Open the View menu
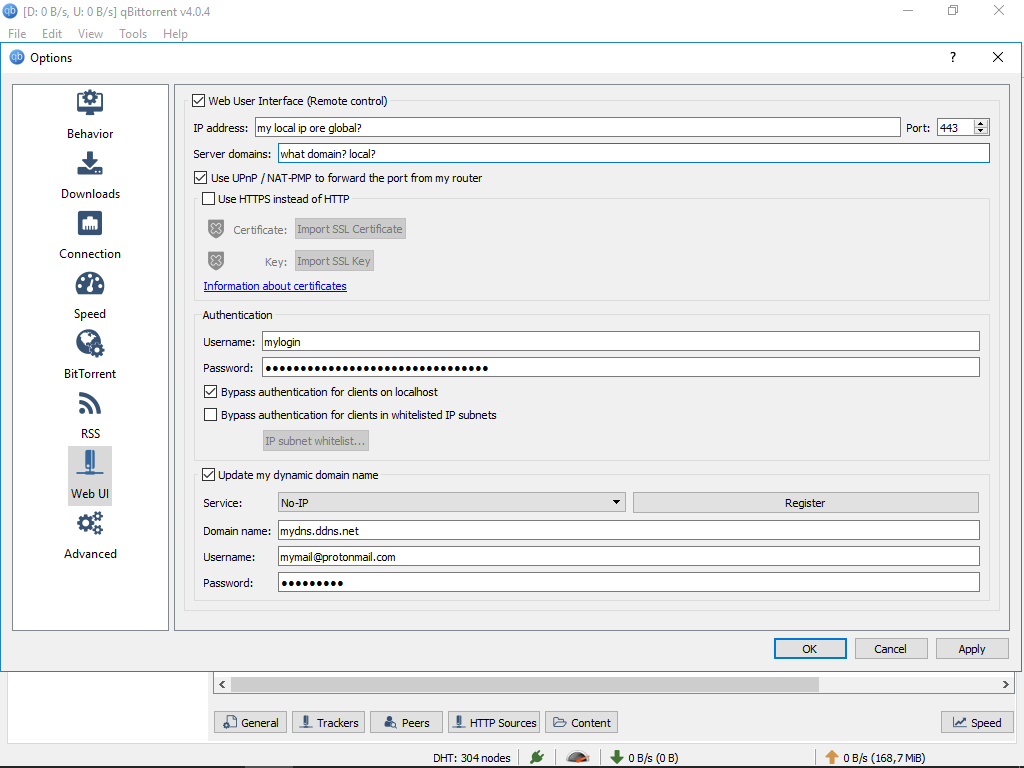The height and width of the screenshot is (768, 1024). [x=90, y=33]
